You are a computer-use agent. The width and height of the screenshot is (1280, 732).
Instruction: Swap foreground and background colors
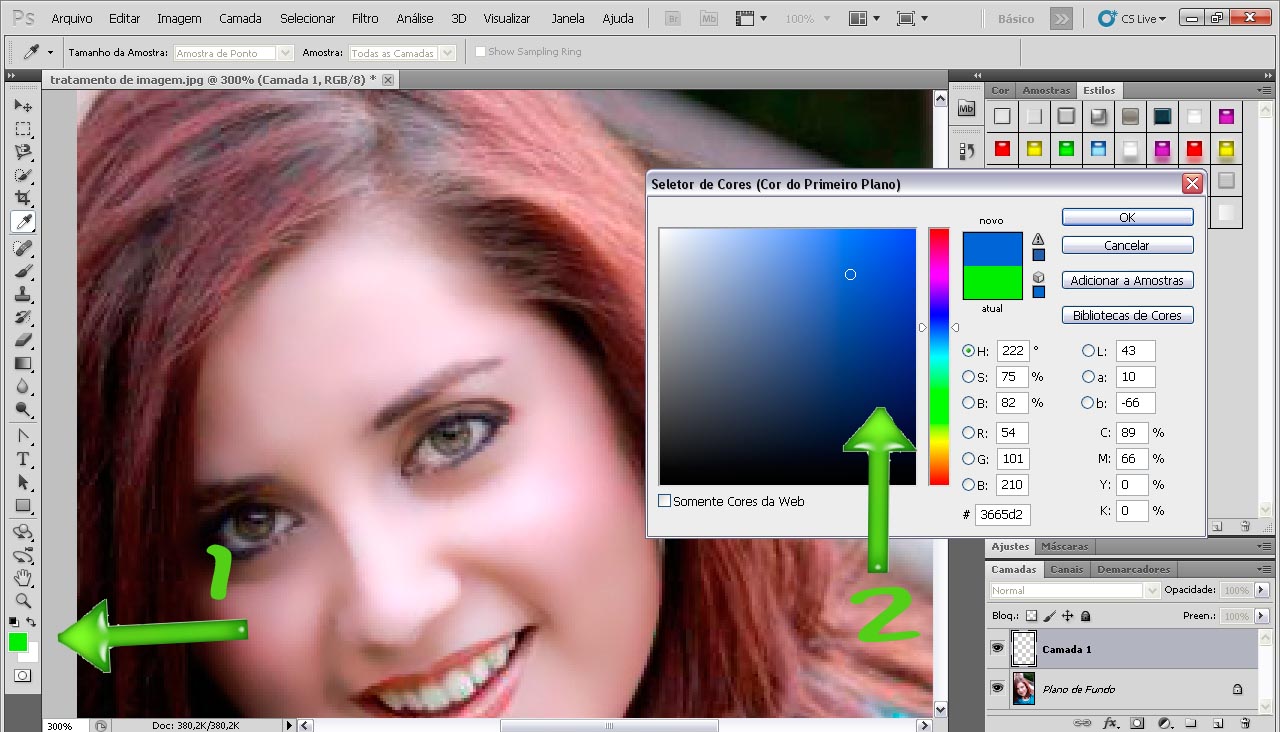click(31, 622)
